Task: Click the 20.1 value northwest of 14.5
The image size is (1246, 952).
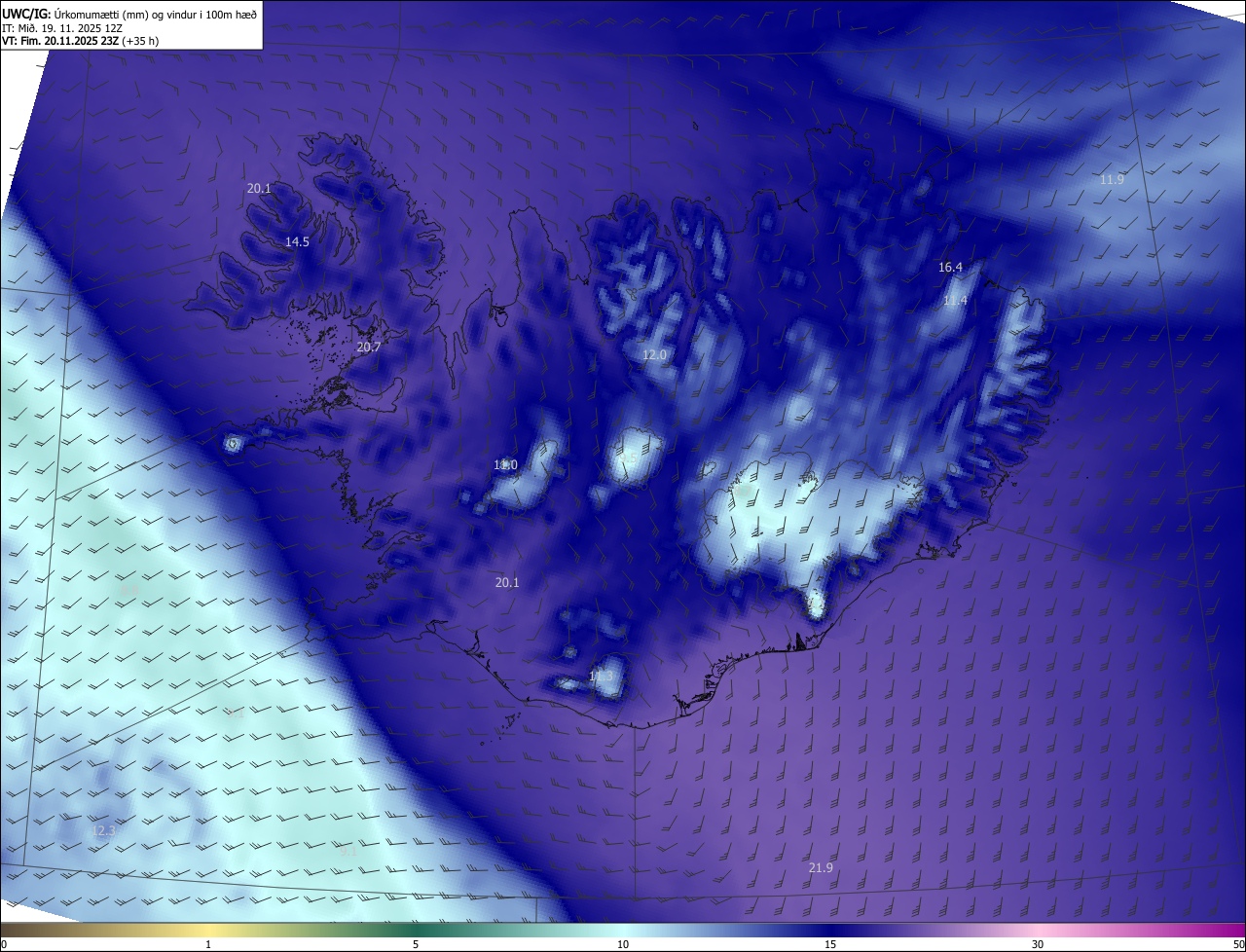Action: click(x=259, y=189)
